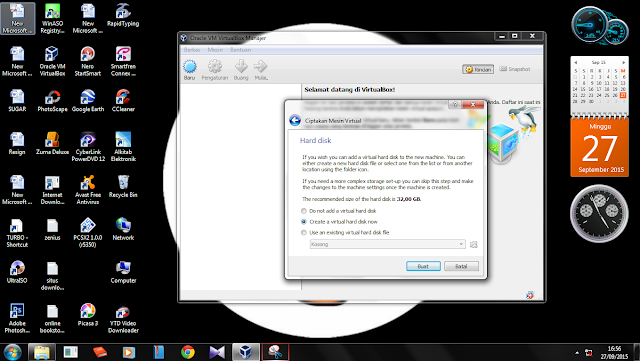
Task: Click the folder icon beside Kosong dropdown
Action: (x=473, y=244)
